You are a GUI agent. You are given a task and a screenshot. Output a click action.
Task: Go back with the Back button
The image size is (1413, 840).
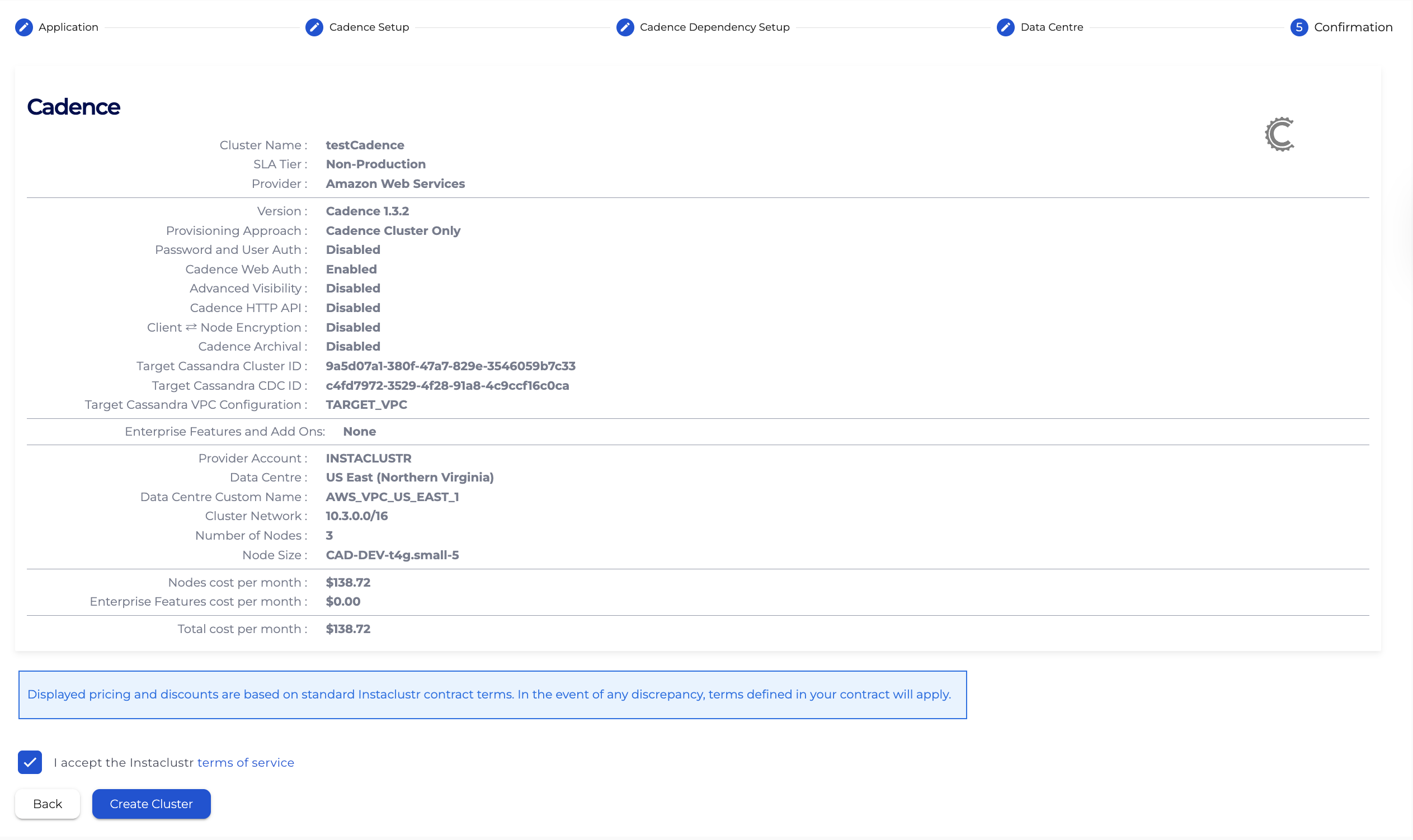click(x=48, y=804)
